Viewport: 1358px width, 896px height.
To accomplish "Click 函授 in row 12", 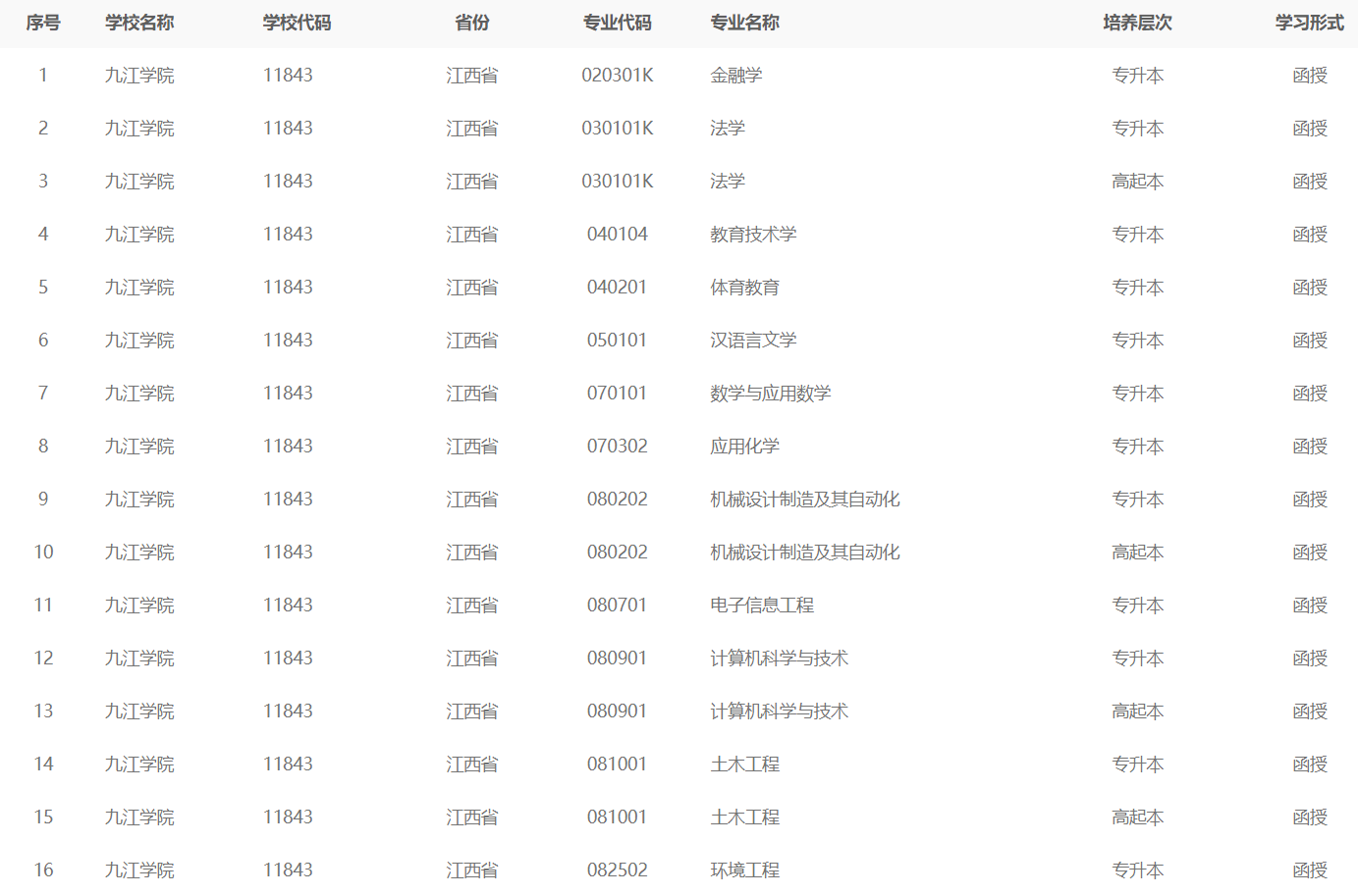I will pos(1310,659).
